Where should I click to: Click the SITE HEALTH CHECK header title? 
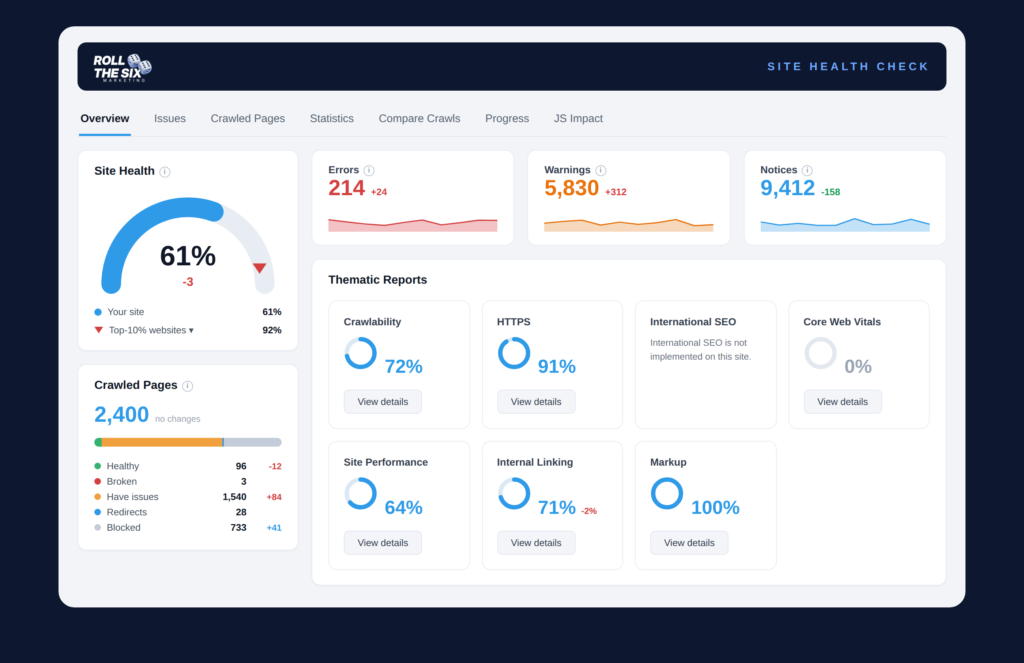(848, 67)
